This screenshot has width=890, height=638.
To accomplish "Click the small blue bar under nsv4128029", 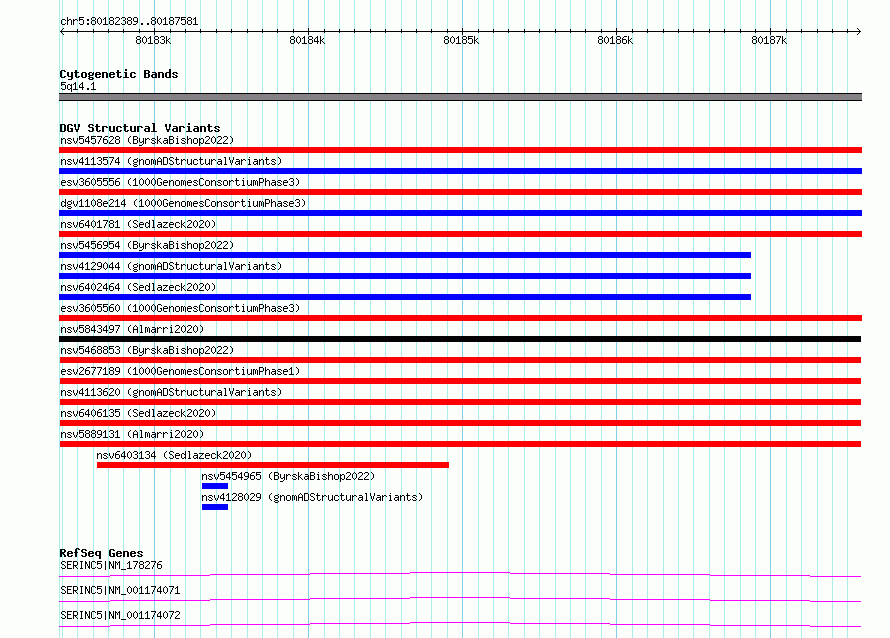I will [215, 507].
